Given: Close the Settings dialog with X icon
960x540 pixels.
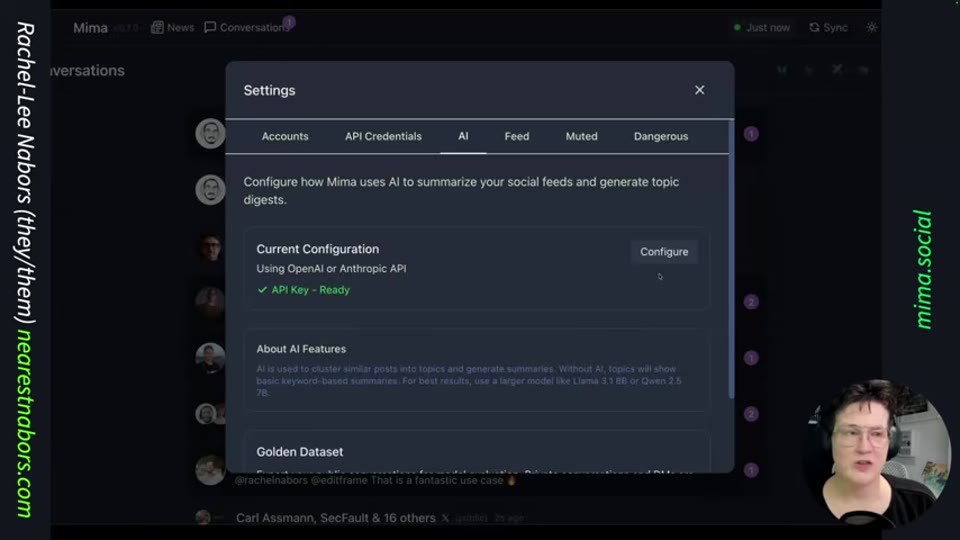Looking at the screenshot, I should (699, 90).
